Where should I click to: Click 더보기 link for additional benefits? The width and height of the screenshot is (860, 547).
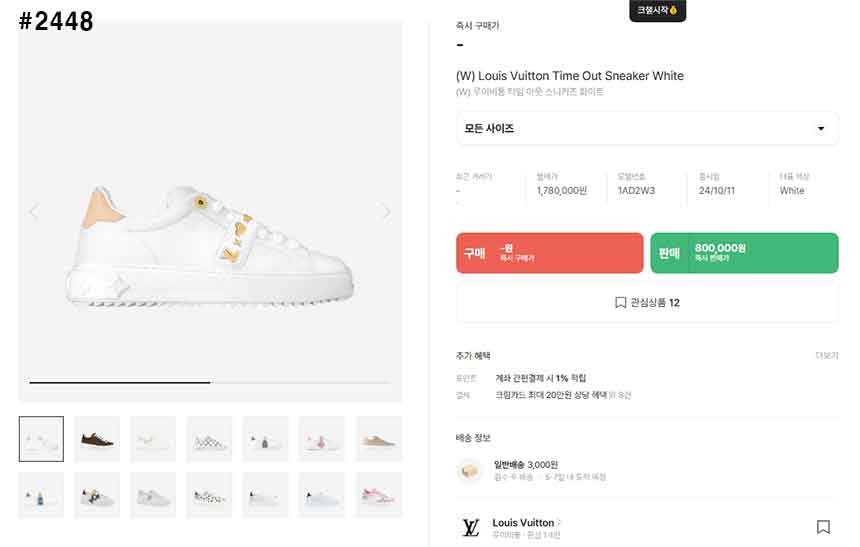(x=826, y=356)
